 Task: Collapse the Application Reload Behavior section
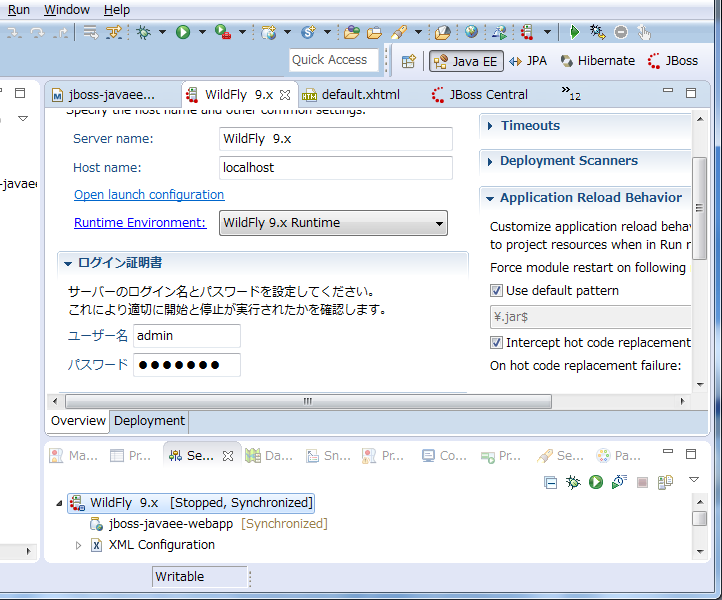[490, 198]
